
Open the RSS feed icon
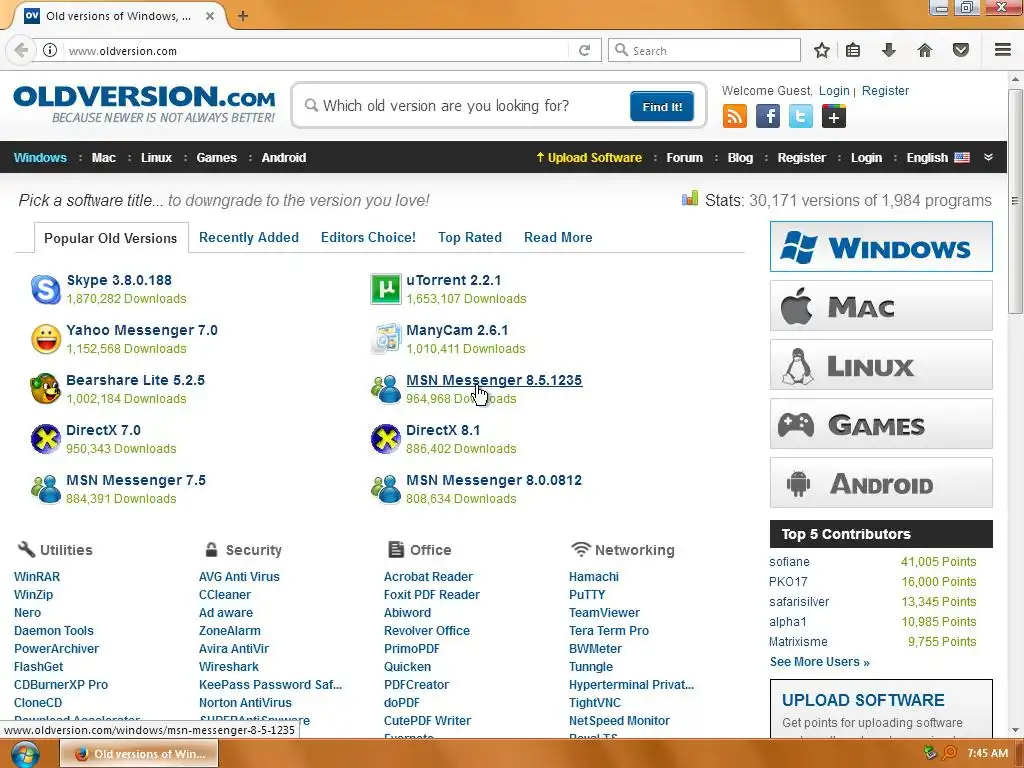[x=735, y=116]
